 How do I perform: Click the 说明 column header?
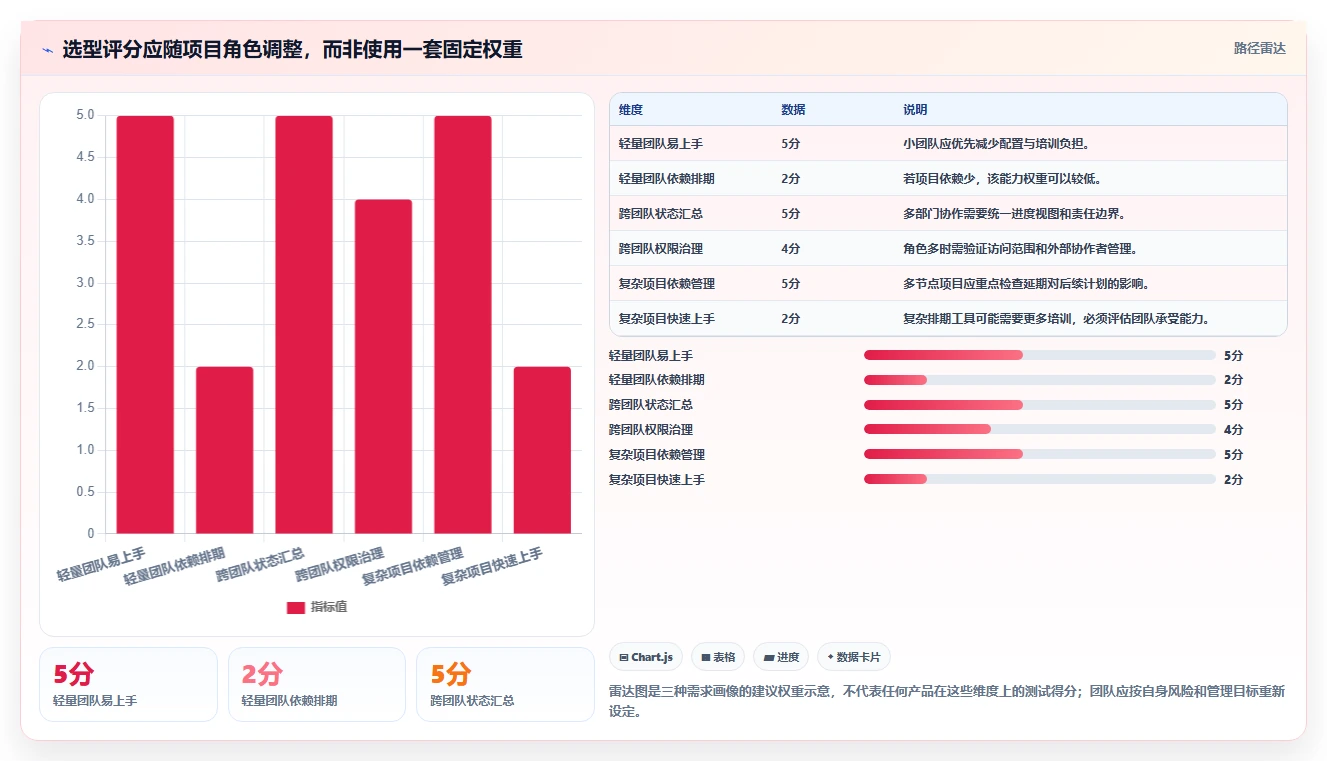coord(915,109)
